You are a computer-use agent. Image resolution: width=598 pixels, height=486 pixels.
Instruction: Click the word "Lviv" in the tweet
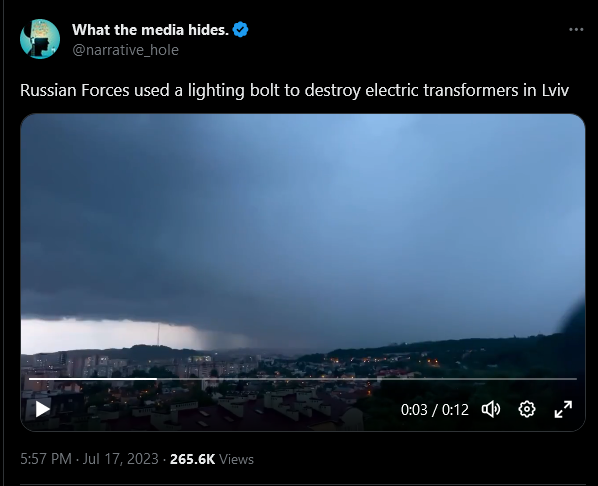coord(555,90)
